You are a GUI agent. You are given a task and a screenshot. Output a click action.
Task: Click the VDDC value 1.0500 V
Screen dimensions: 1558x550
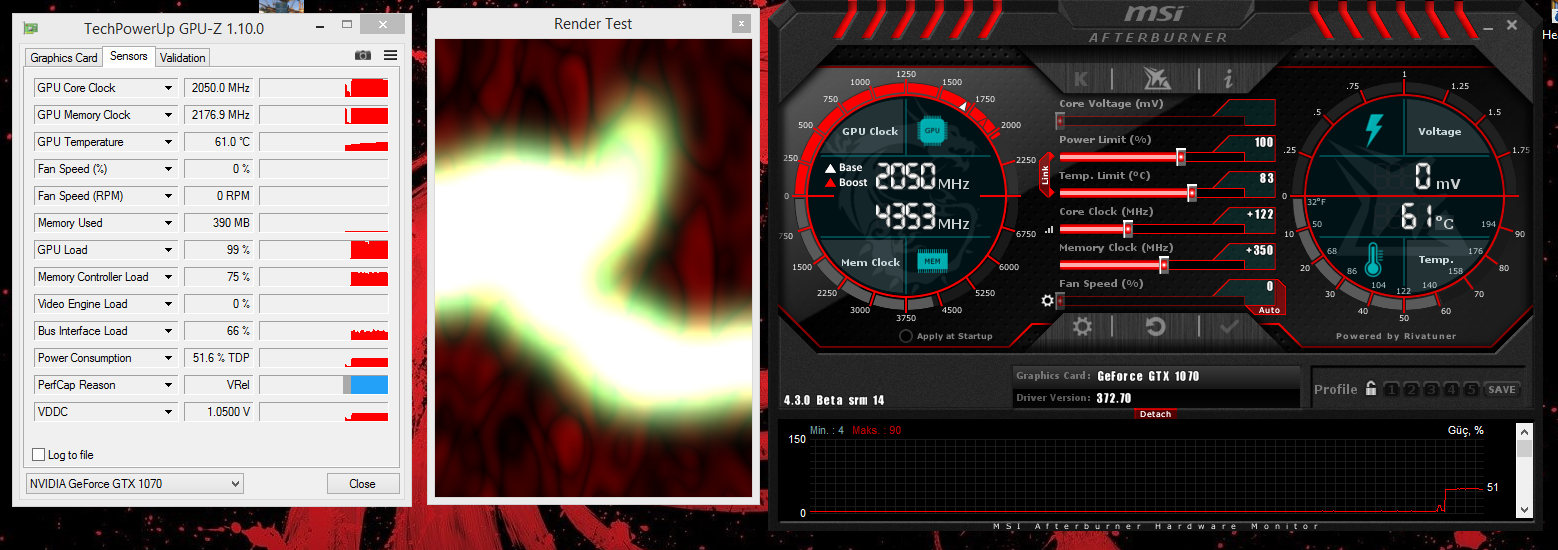tap(218, 412)
